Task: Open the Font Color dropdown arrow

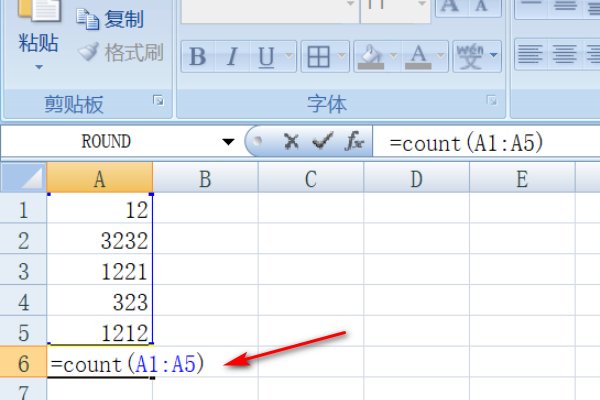Action: click(x=441, y=56)
